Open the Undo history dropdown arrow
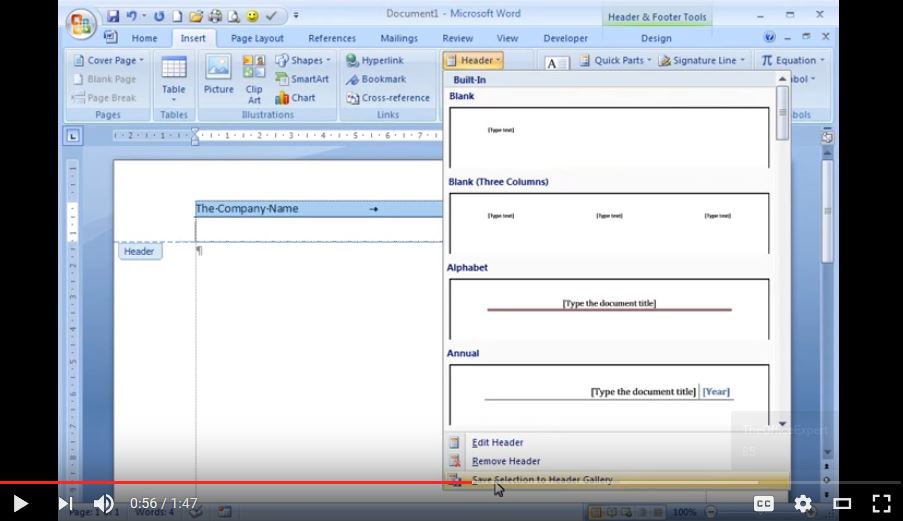Screen dimensions: 903x521 [x=144, y=16]
